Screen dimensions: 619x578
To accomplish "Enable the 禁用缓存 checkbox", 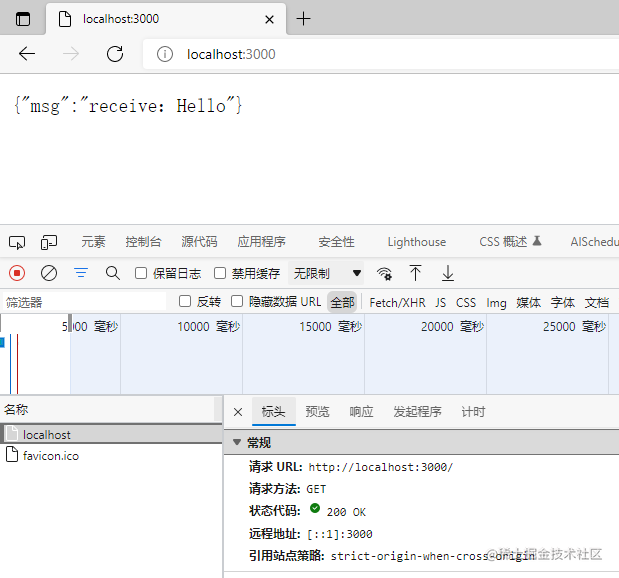I will point(220,273).
